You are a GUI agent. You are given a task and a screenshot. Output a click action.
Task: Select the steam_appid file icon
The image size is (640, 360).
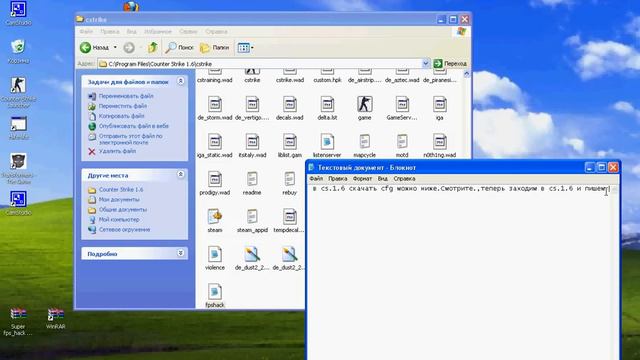(252, 217)
